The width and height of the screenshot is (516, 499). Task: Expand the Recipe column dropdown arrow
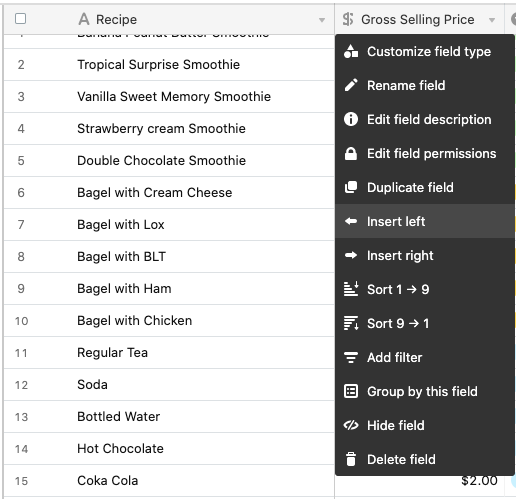point(322,20)
